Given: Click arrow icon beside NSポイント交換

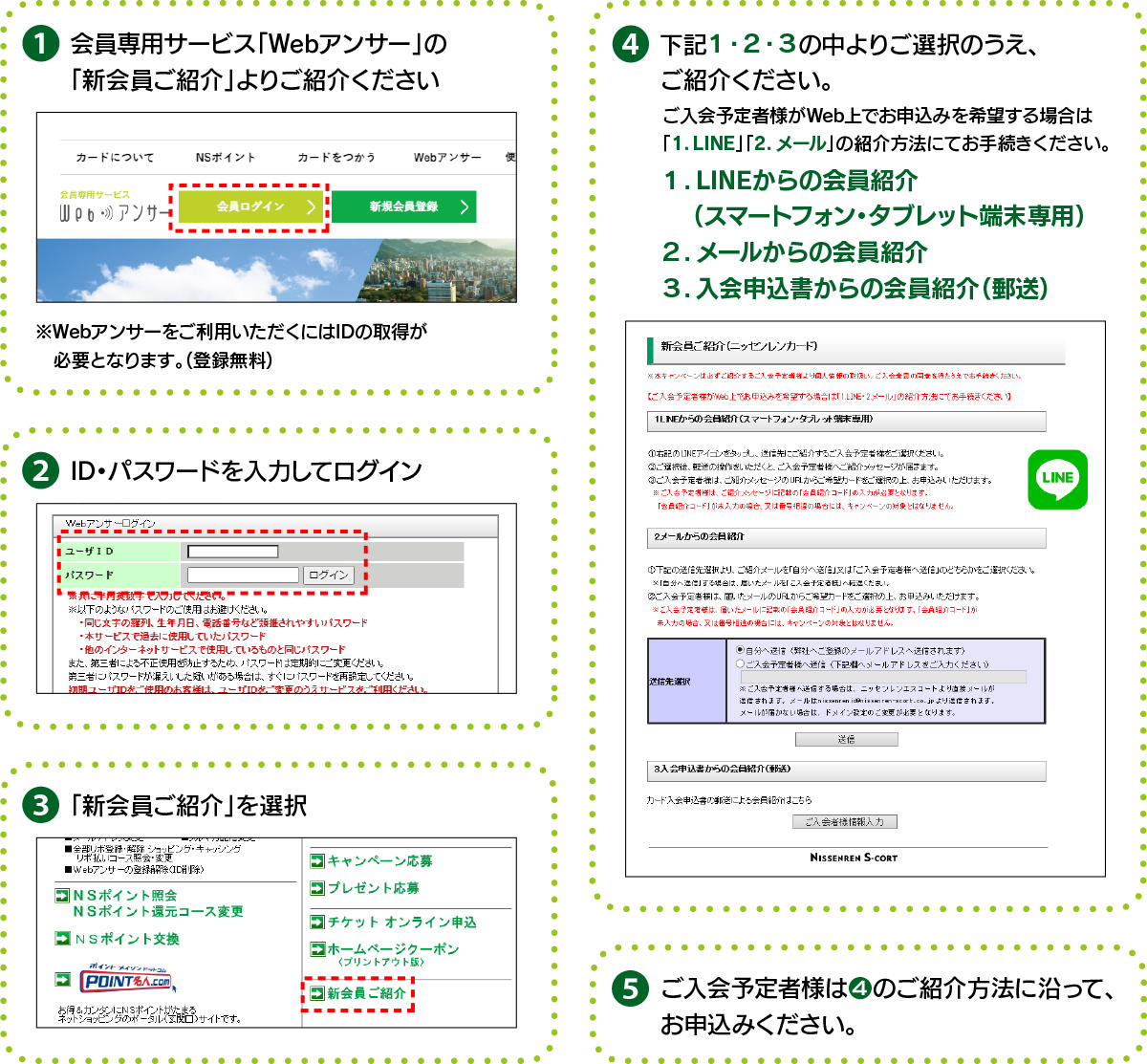Looking at the screenshot, I should pos(63,939).
